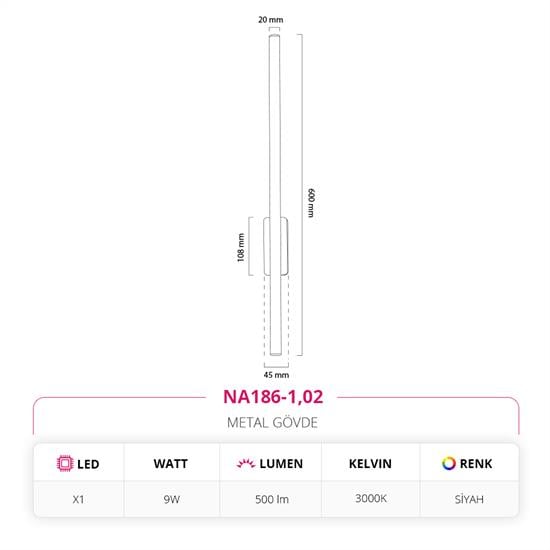Screen dimensions: 550x550
Task: Click the pink LED chip icon
Action: [x=65, y=463]
